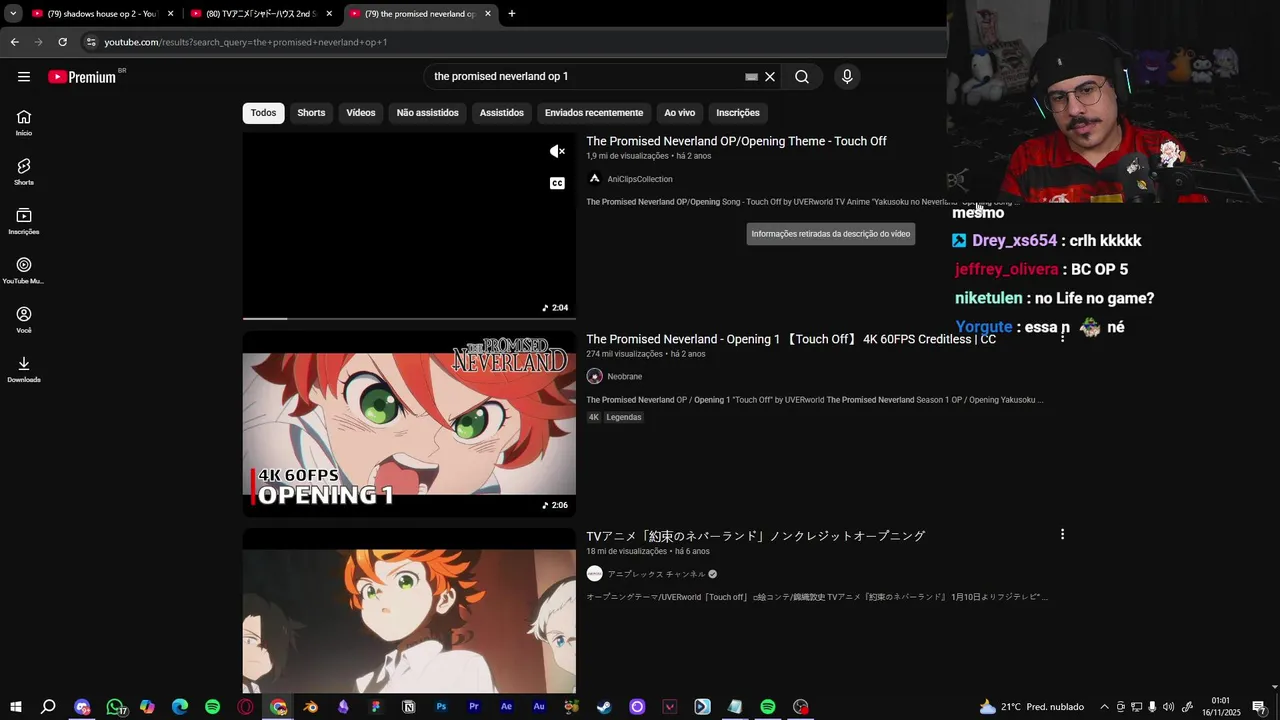Select Enviados recentemente filter chip
This screenshot has height=720, width=1280.
click(x=594, y=113)
